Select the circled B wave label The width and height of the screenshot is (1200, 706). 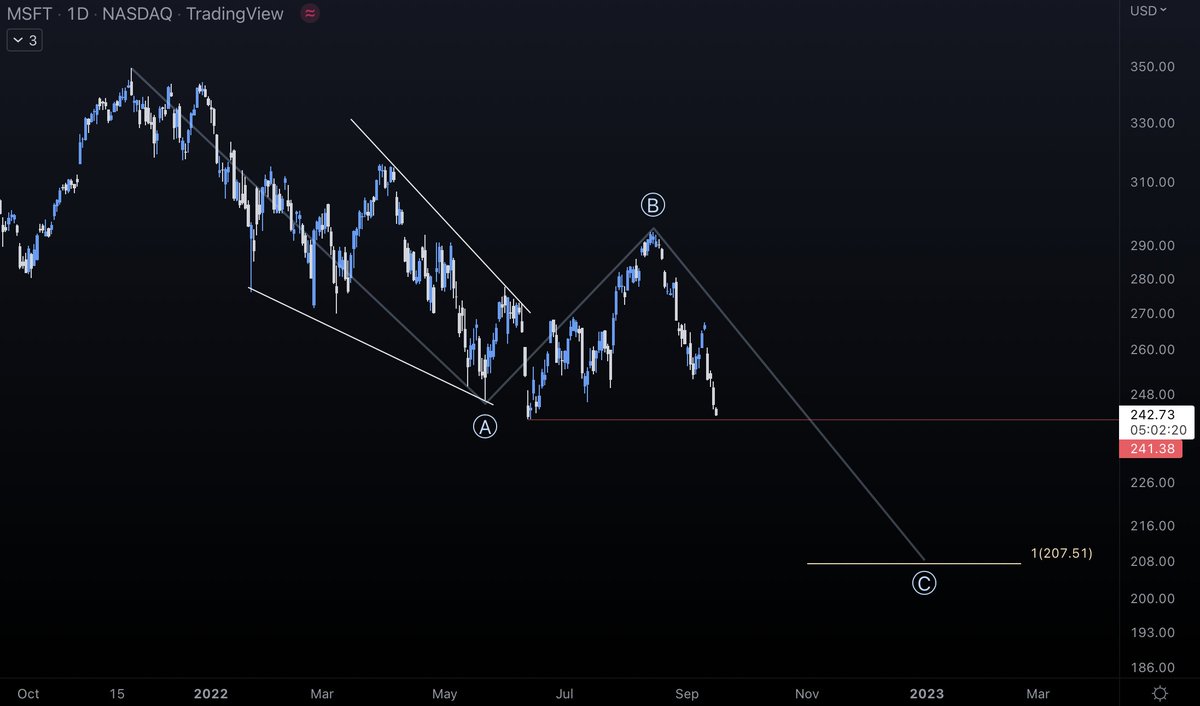[652, 204]
